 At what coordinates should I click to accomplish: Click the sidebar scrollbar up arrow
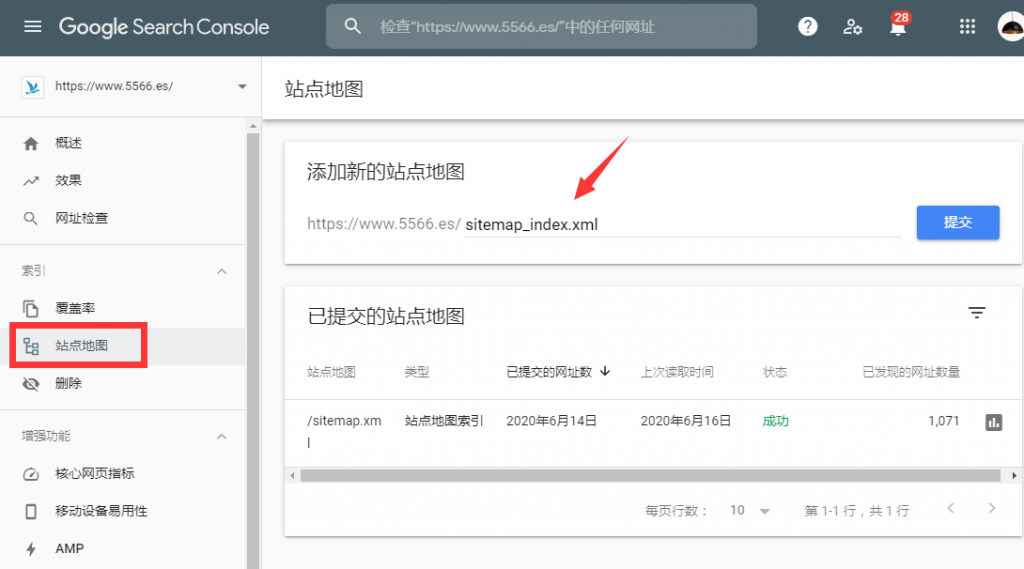tap(253, 126)
